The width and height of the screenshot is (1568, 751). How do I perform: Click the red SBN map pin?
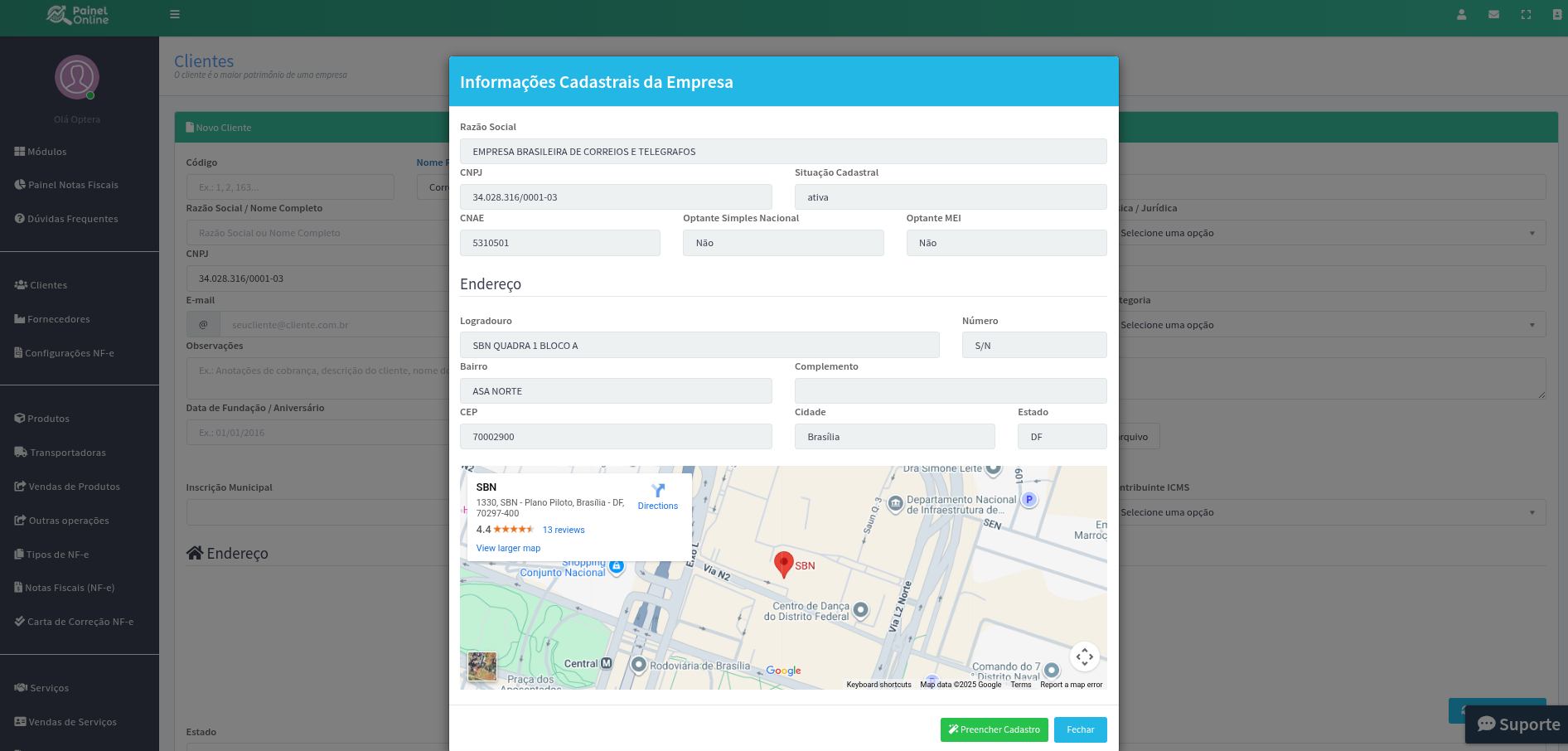click(783, 564)
